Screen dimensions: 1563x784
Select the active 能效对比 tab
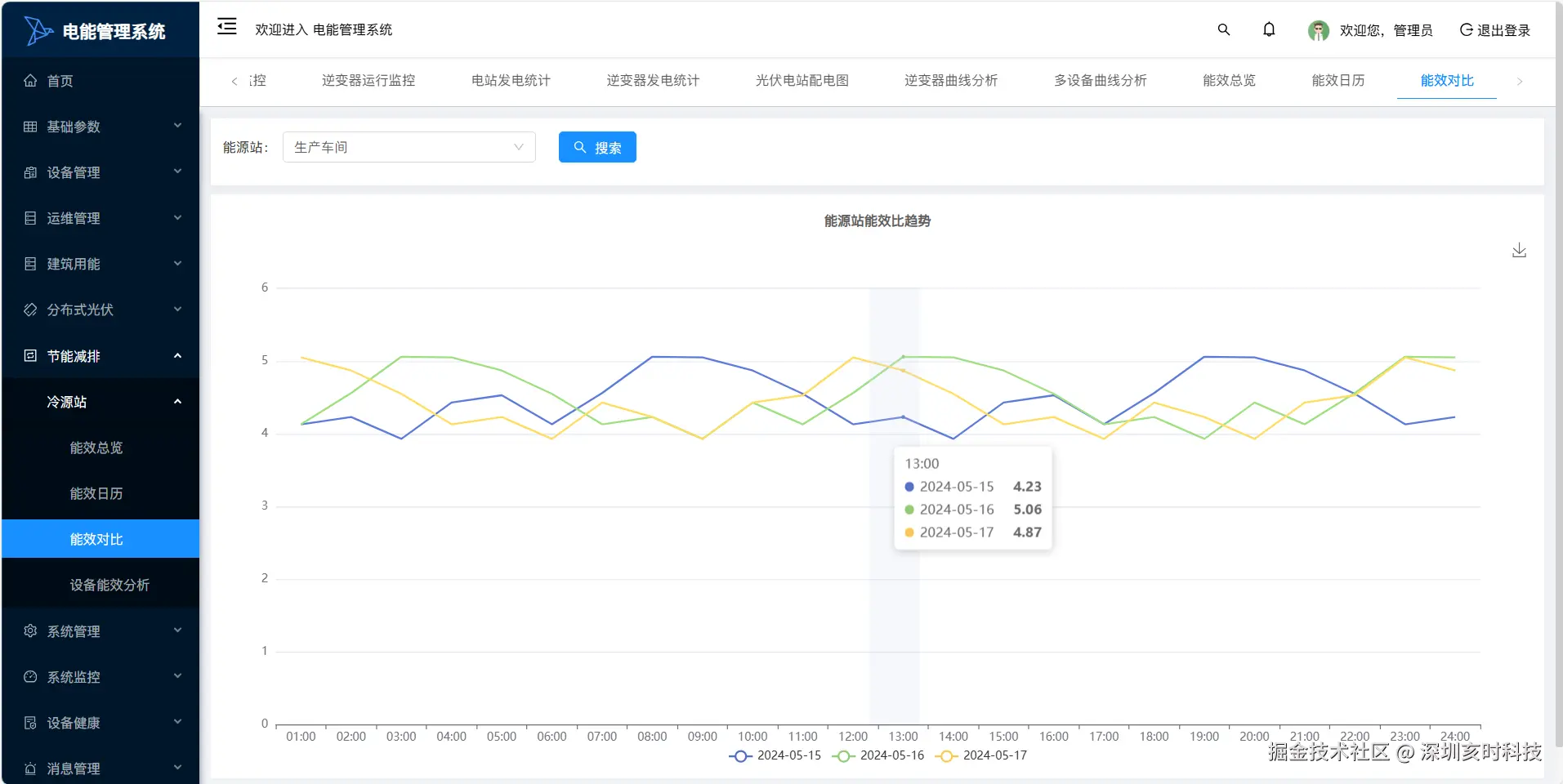(1447, 80)
